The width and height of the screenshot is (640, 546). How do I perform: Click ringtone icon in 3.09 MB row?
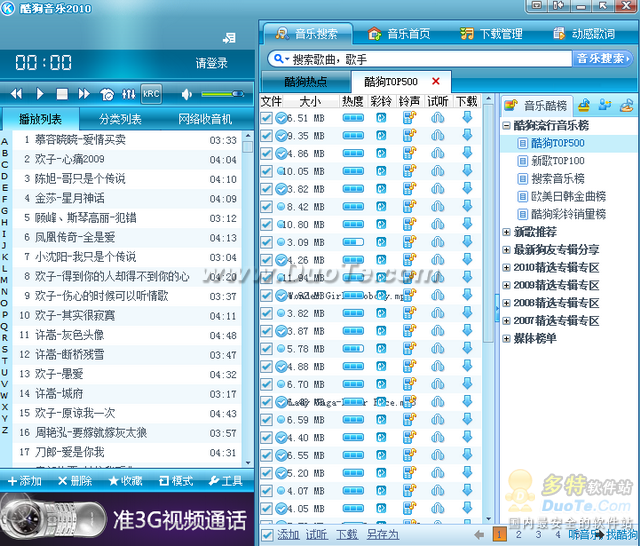pyautogui.click(x=409, y=242)
